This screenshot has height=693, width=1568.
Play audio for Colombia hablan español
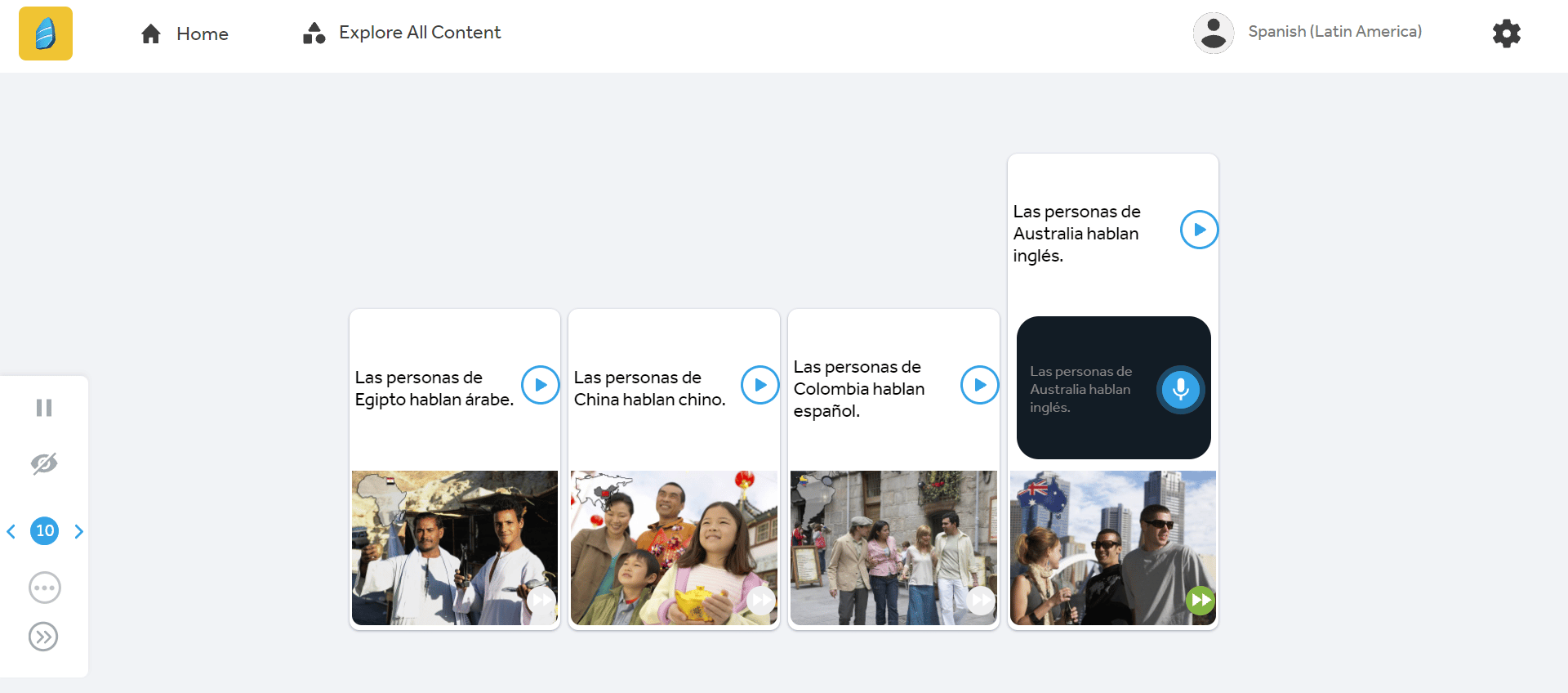tap(979, 385)
